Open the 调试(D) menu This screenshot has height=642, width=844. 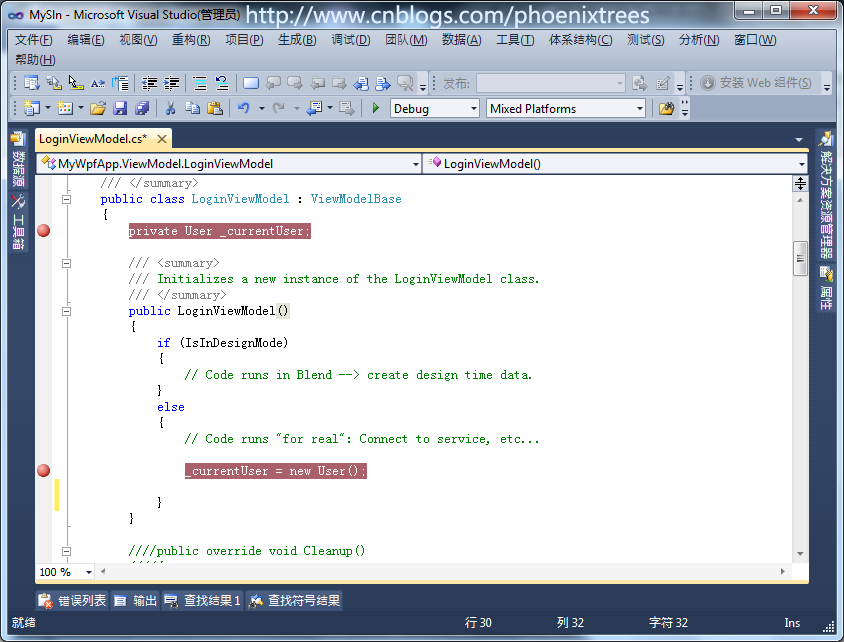(x=350, y=40)
